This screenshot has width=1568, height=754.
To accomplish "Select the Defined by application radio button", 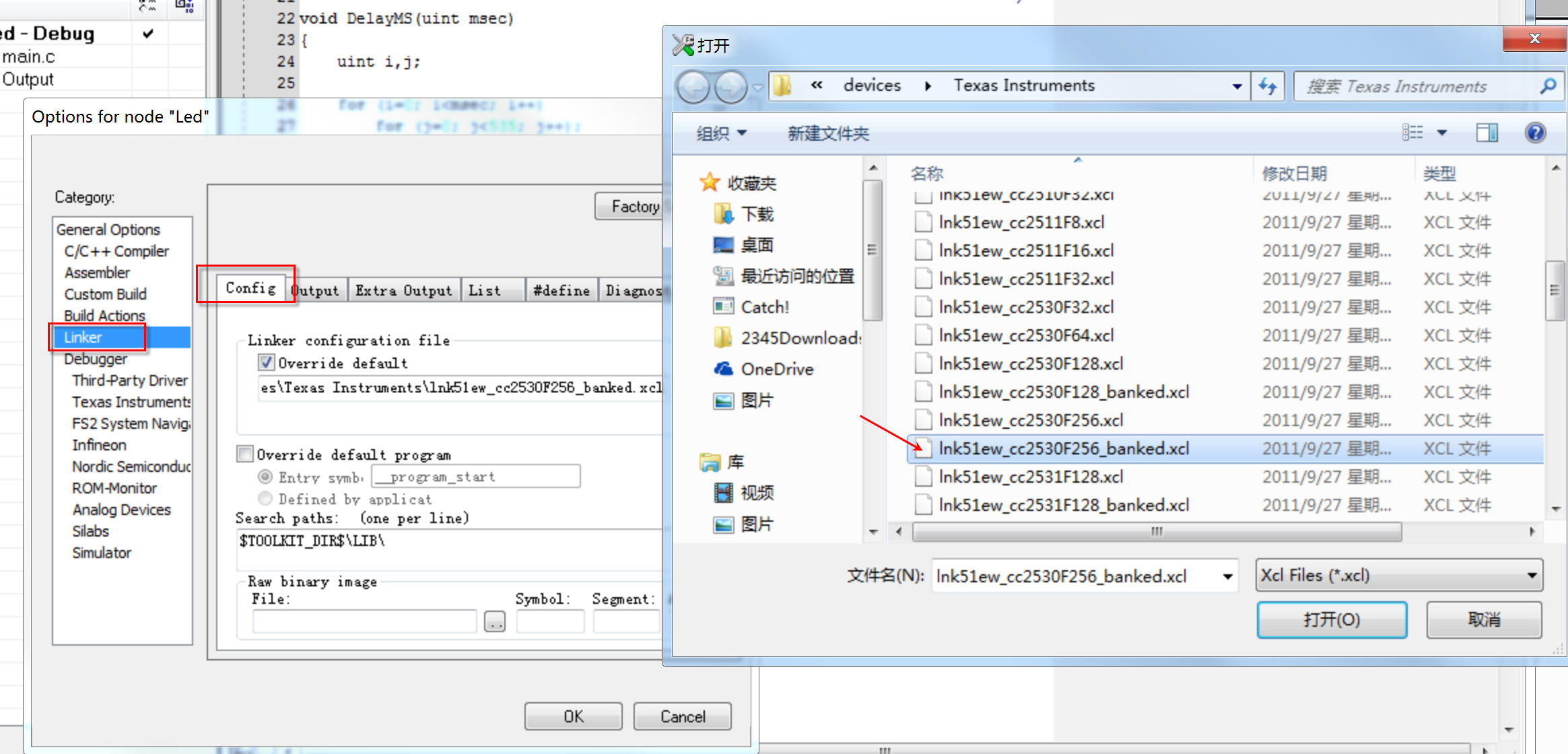I will [x=265, y=499].
